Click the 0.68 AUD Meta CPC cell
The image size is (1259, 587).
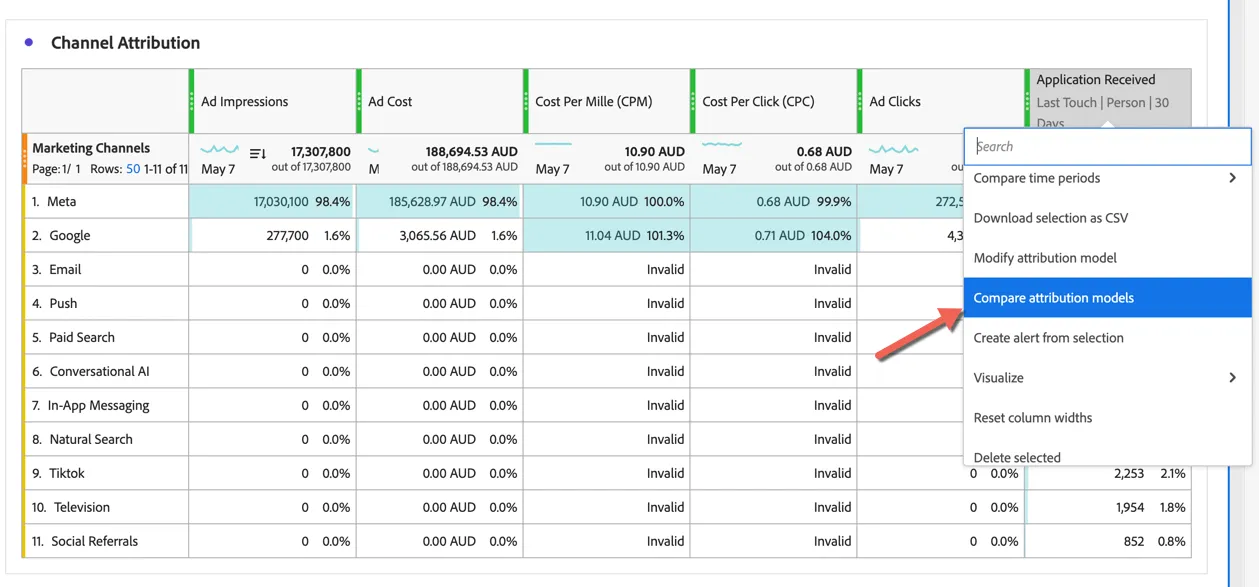click(774, 202)
